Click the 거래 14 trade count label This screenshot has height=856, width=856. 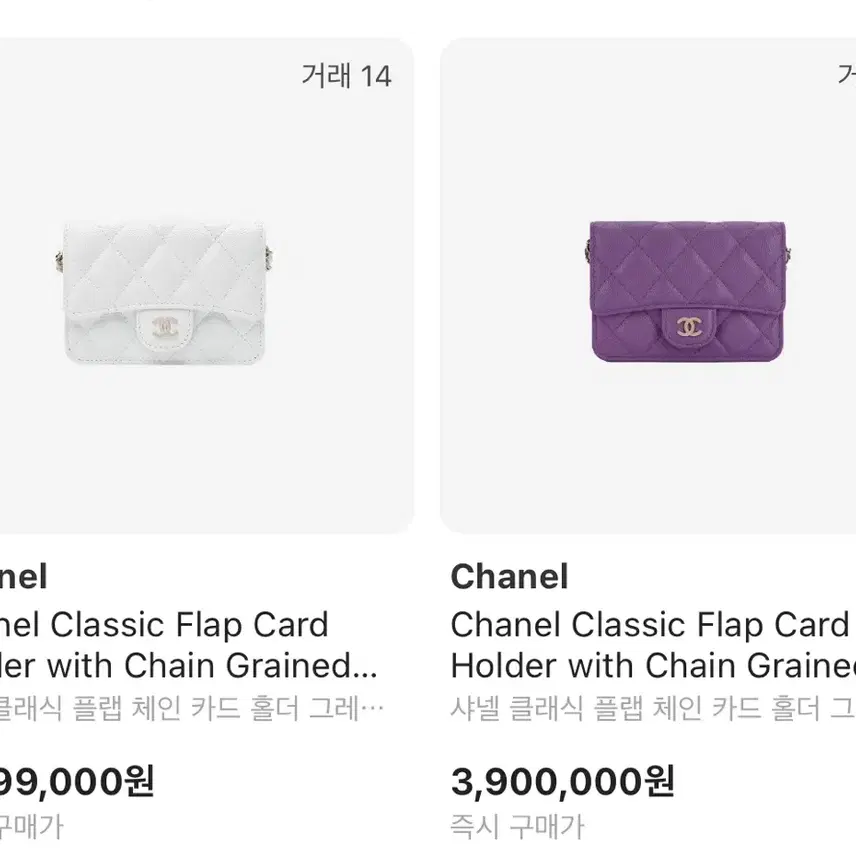tap(346, 76)
